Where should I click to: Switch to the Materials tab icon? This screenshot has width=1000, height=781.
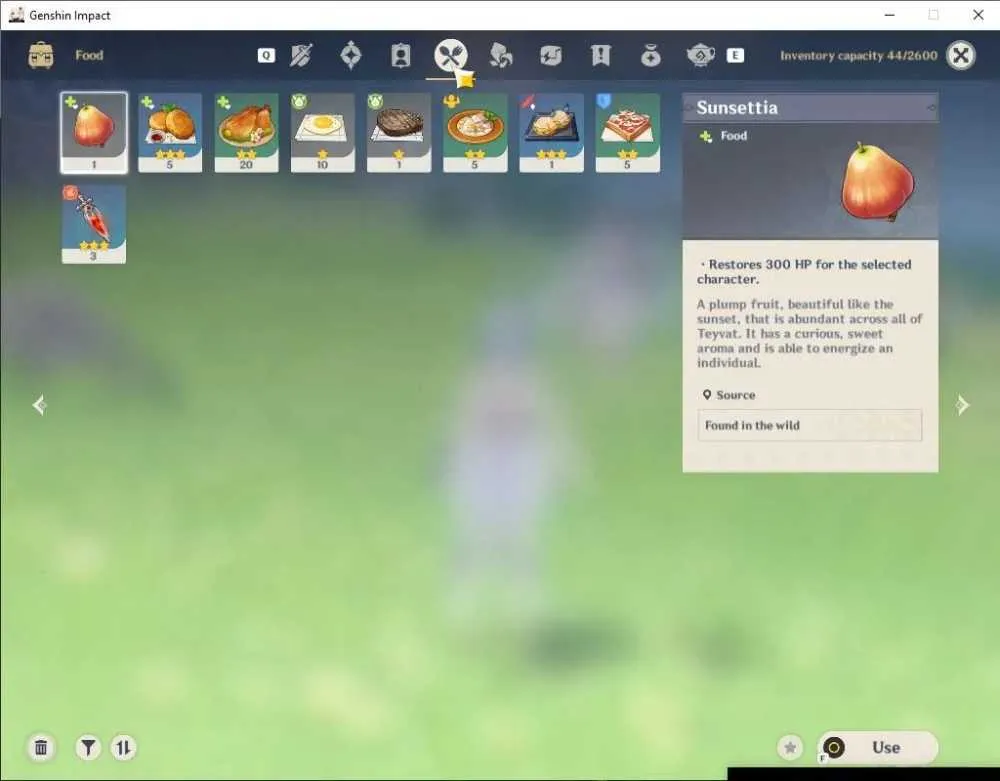[501, 55]
